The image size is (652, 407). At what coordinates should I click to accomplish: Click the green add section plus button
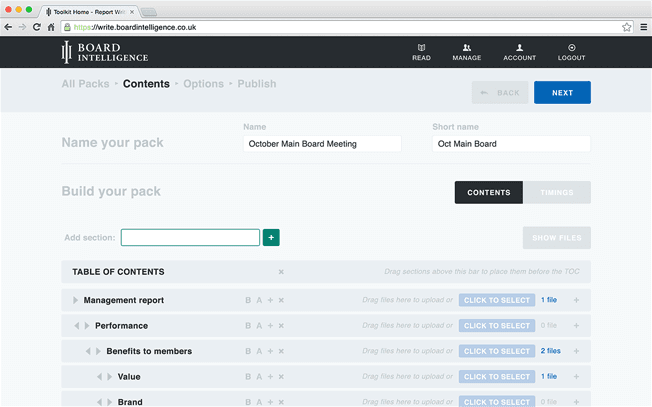pos(271,237)
